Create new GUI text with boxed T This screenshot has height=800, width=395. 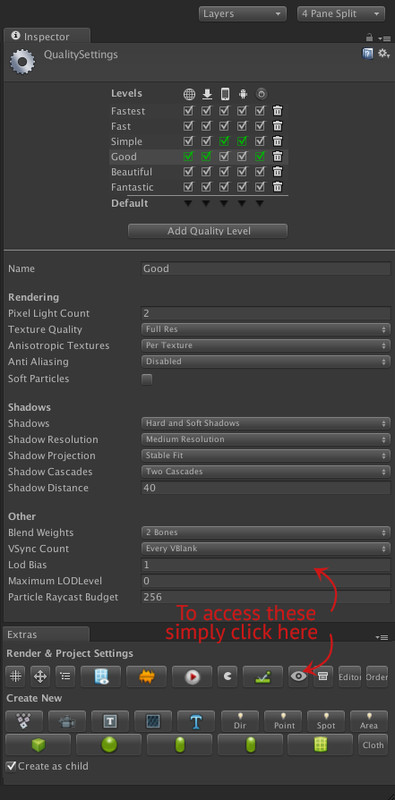tap(110, 721)
